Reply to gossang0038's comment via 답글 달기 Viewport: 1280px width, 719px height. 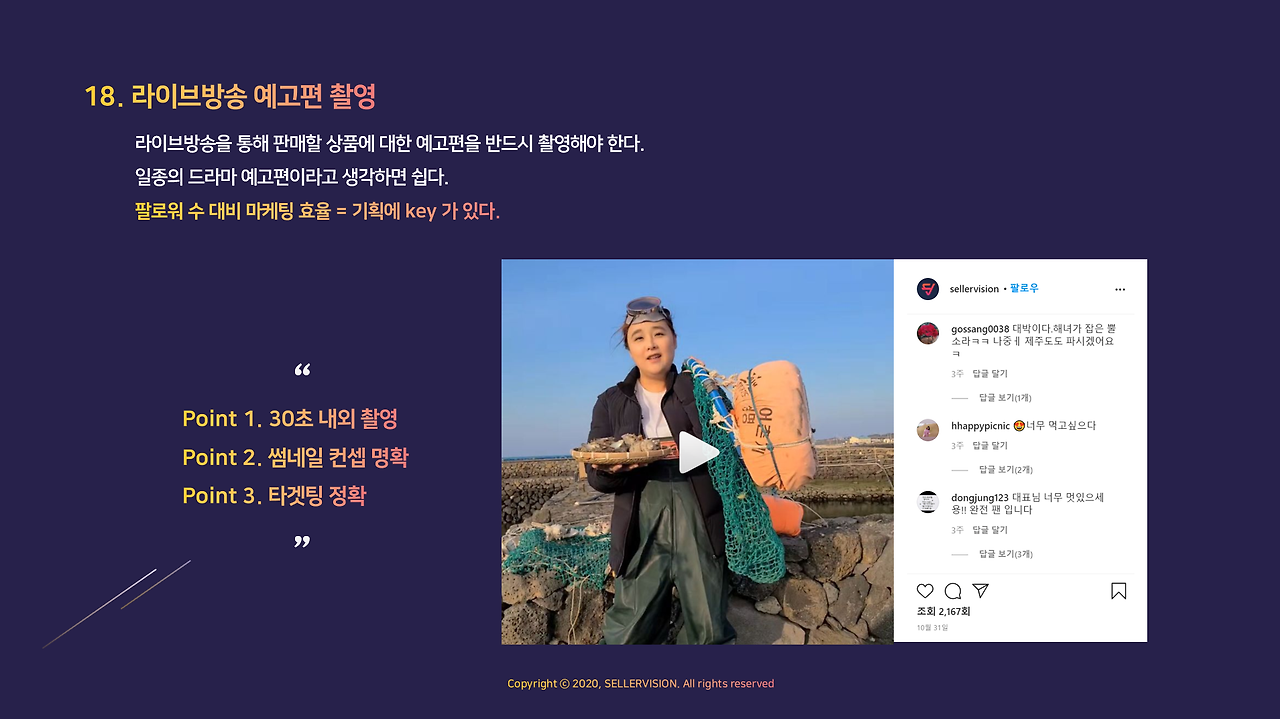[x=990, y=374]
